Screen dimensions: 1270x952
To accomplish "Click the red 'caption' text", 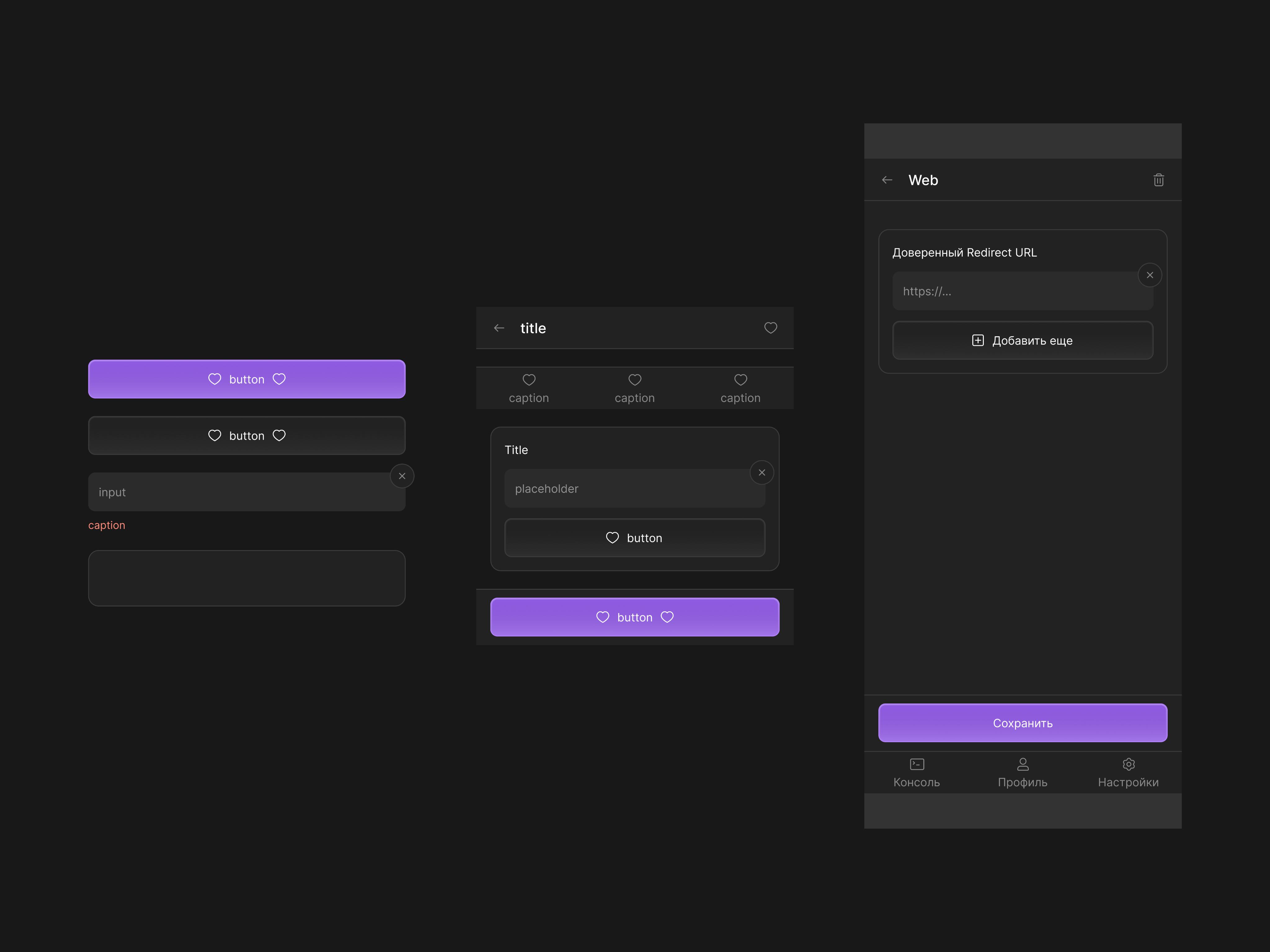I will tap(107, 525).
